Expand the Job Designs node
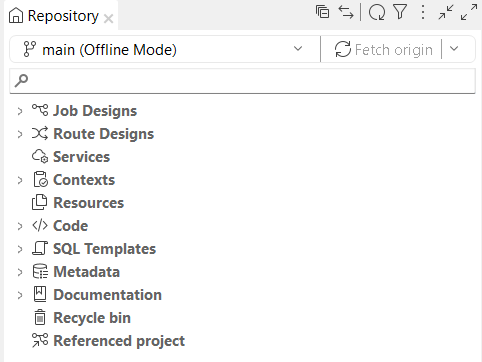The width and height of the screenshot is (482, 362). tap(20, 111)
